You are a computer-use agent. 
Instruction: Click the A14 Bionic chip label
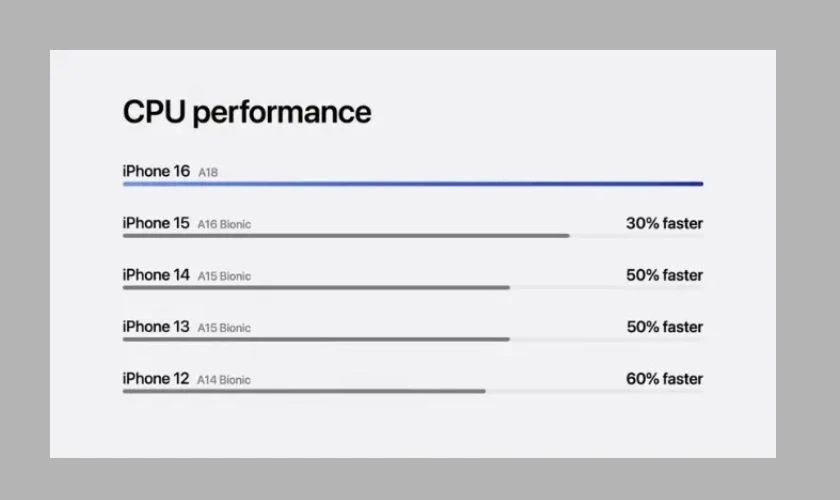pos(224,381)
